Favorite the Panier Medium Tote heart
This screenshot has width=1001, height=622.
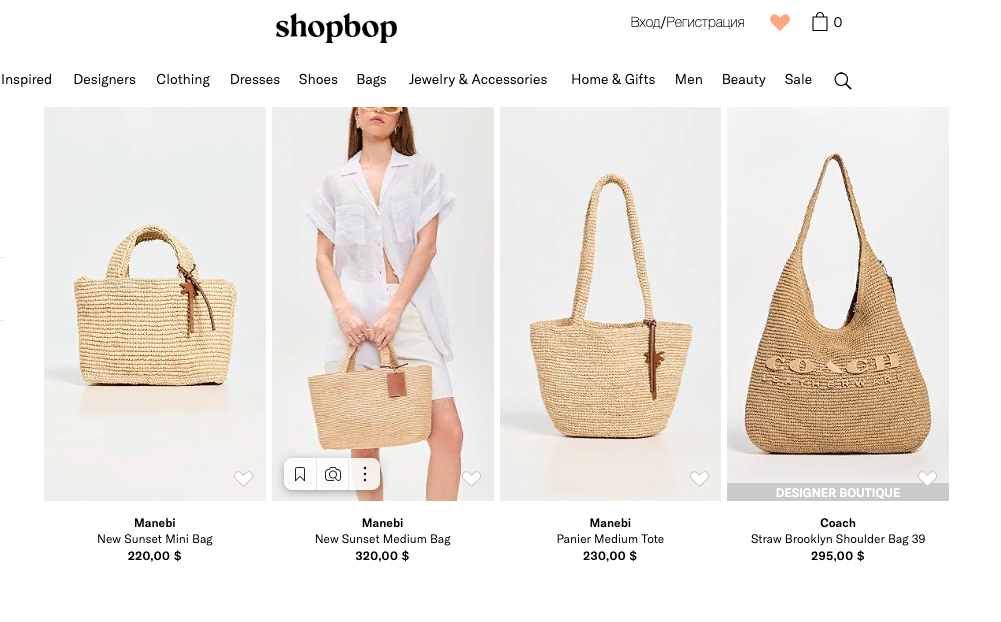tap(699, 478)
